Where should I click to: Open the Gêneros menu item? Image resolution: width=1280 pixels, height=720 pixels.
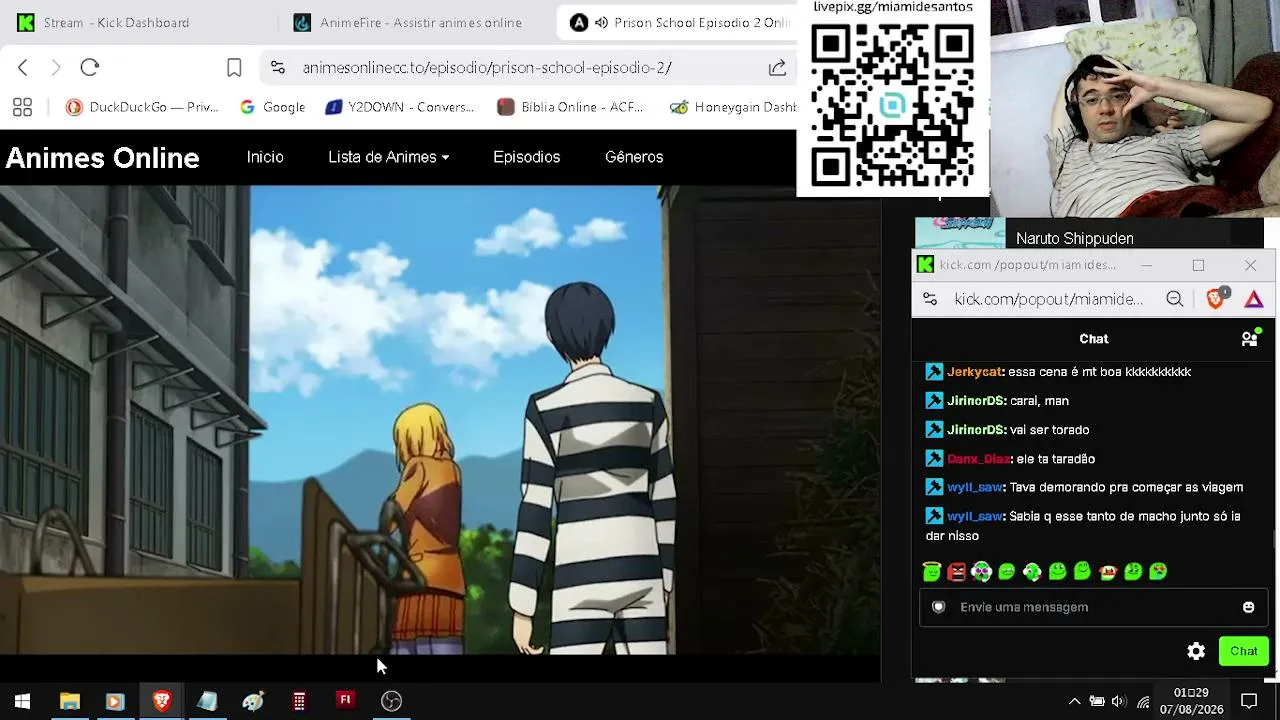(634, 157)
